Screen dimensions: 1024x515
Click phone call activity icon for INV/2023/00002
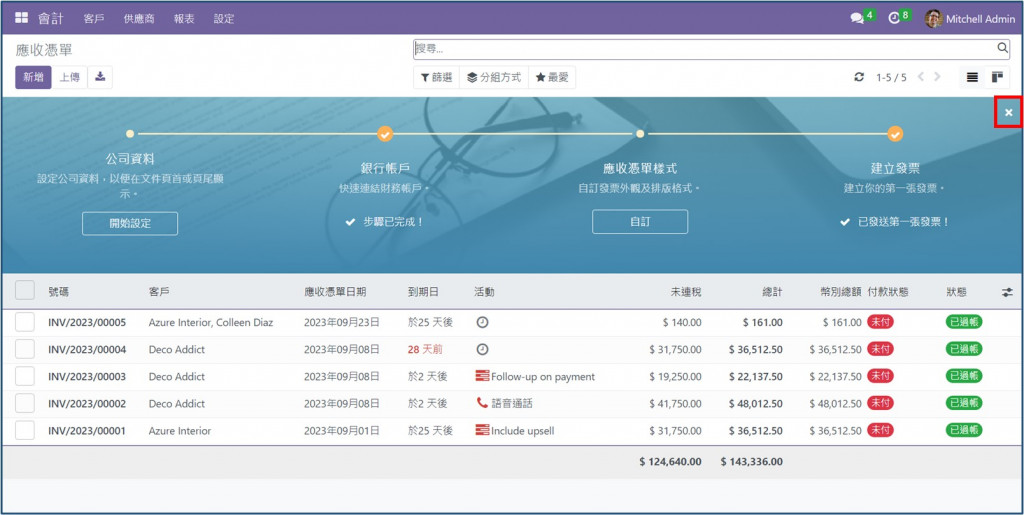click(x=482, y=403)
